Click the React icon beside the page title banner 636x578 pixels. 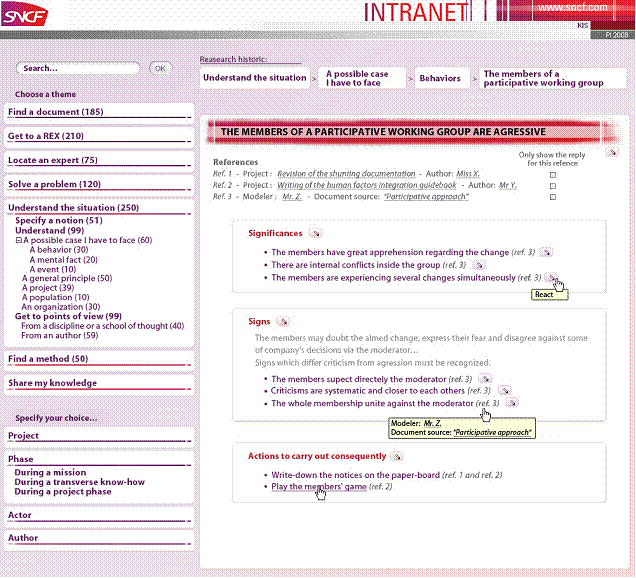(x=612, y=153)
